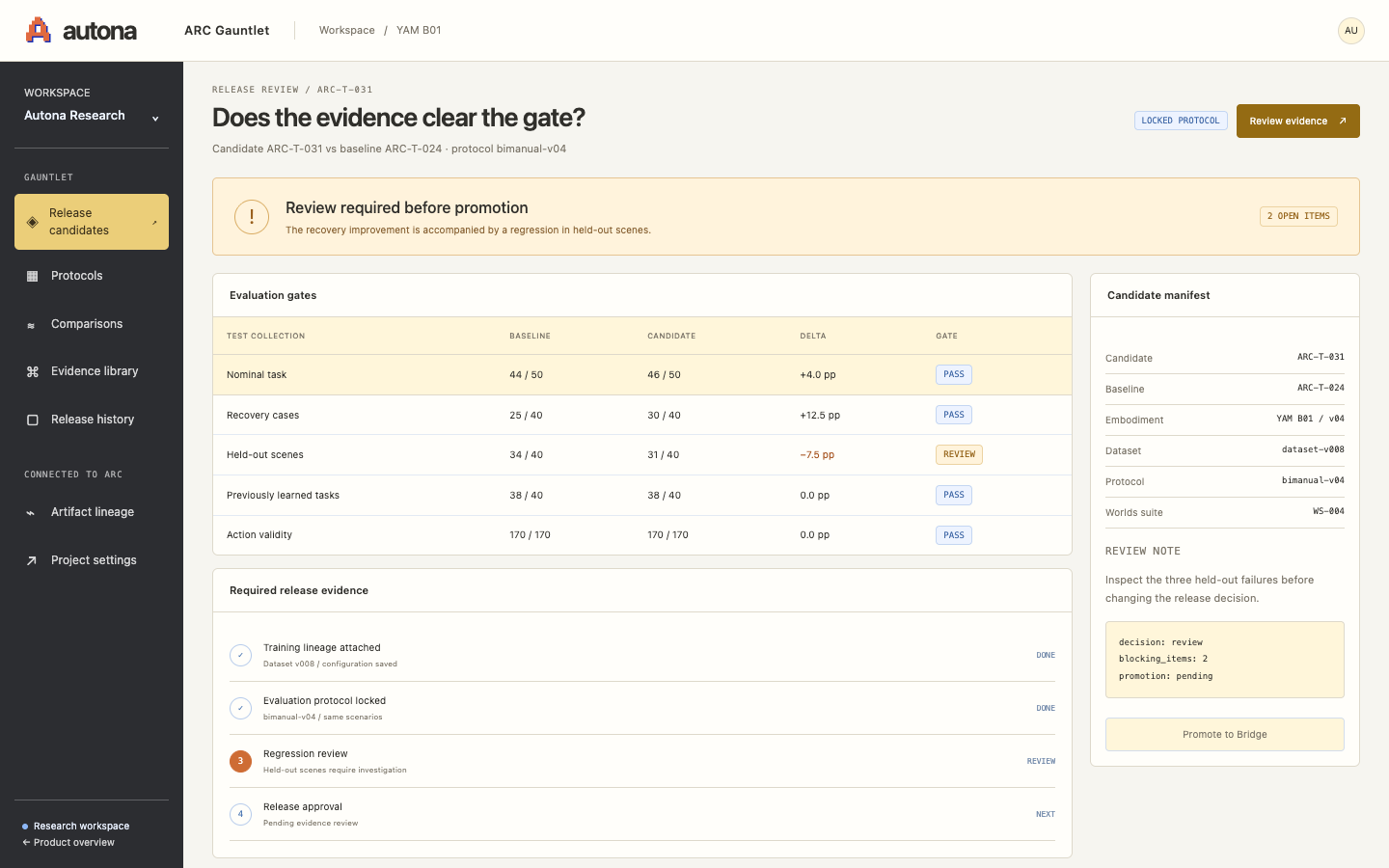Viewport: 1389px width, 868px height.
Task: Open Project settings
Action: 92,560
